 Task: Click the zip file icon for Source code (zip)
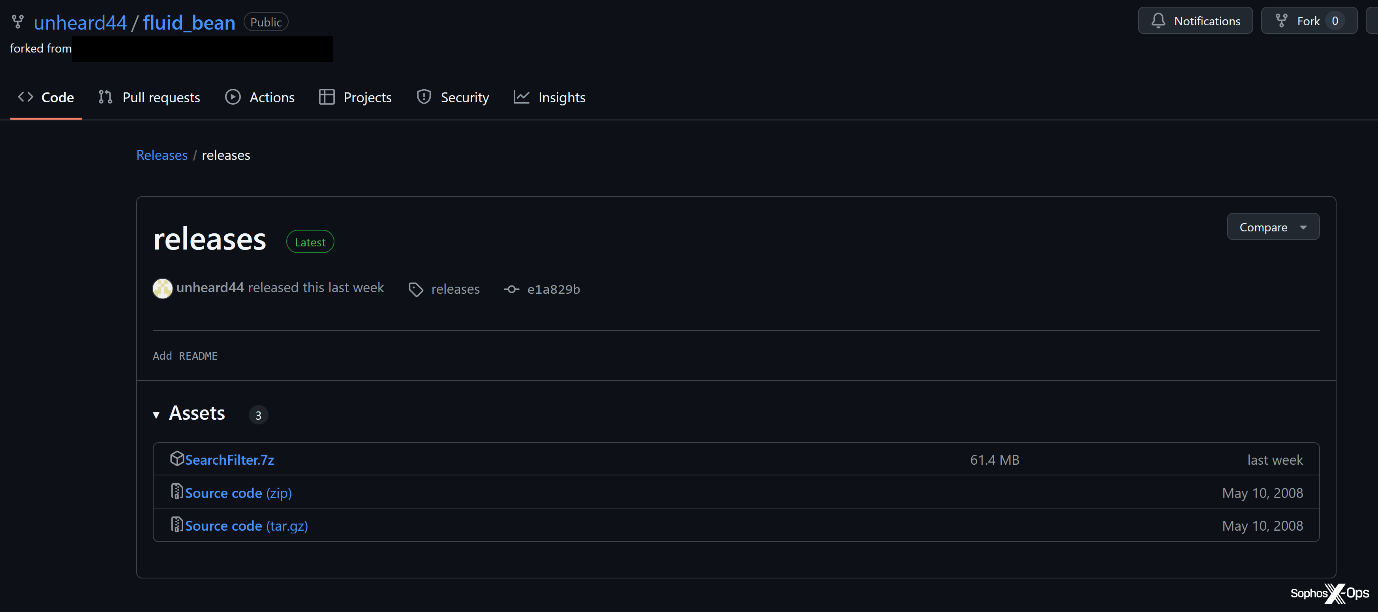point(177,492)
